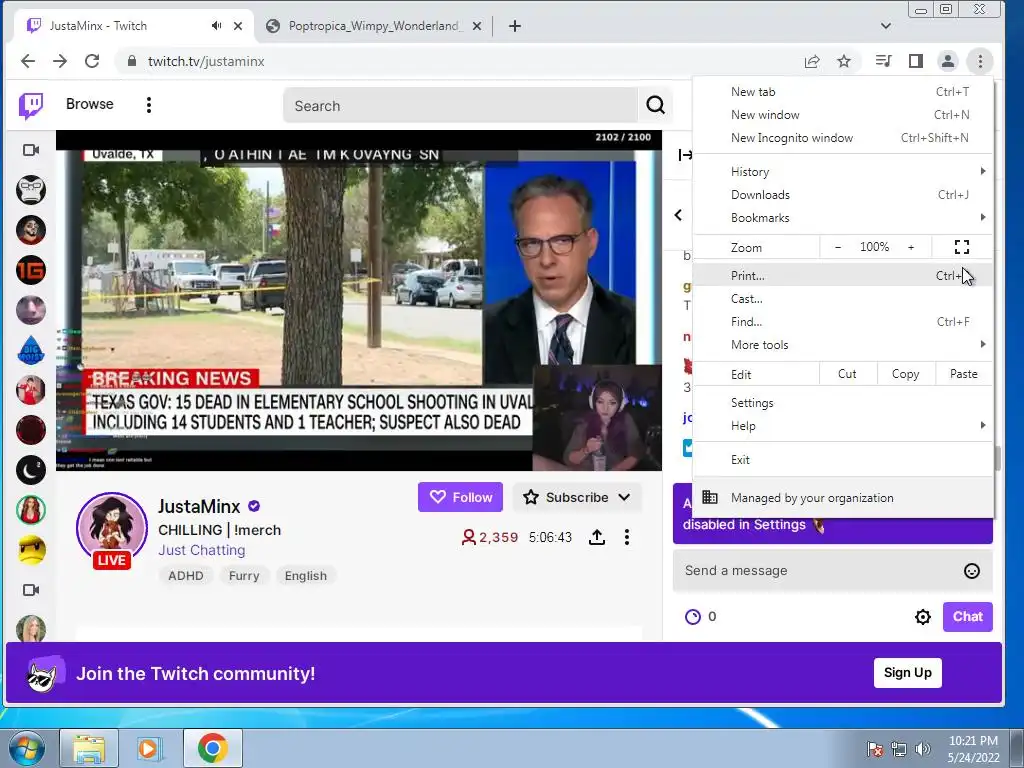Click the Twitch logo home icon
1024x768 pixels.
coord(31,105)
